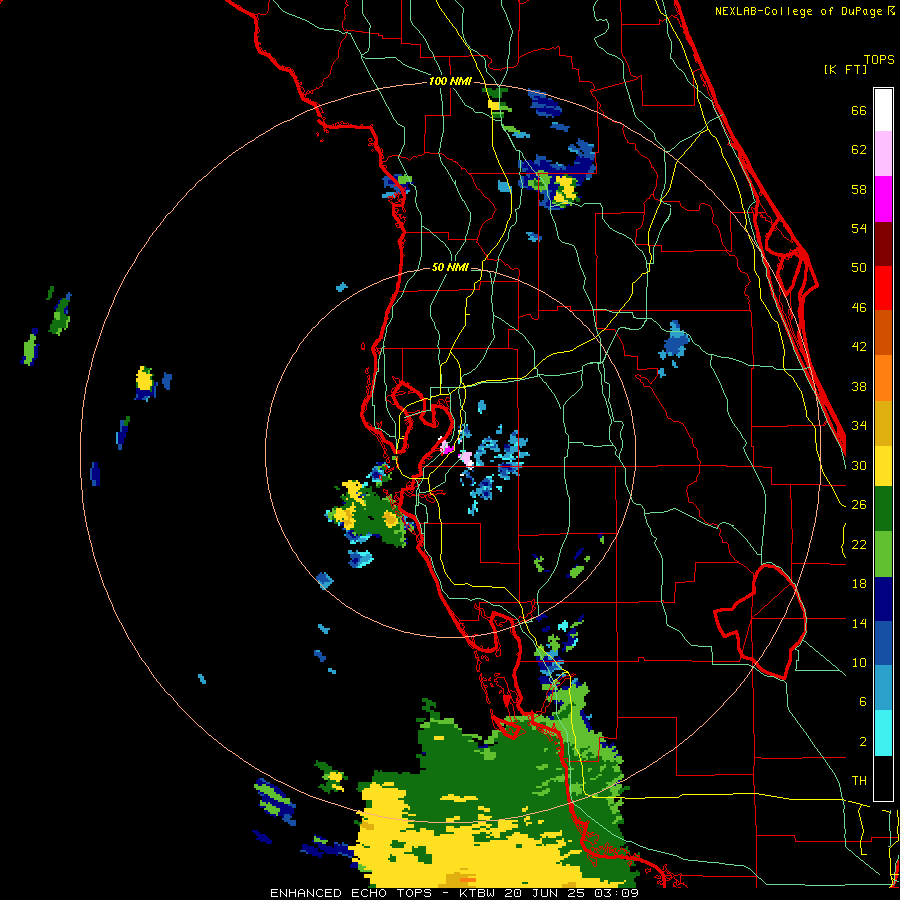Image resolution: width=900 pixels, height=900 pixels.
Task: Click the dark green 26 kft legend swatch
Action: [883, 509]
